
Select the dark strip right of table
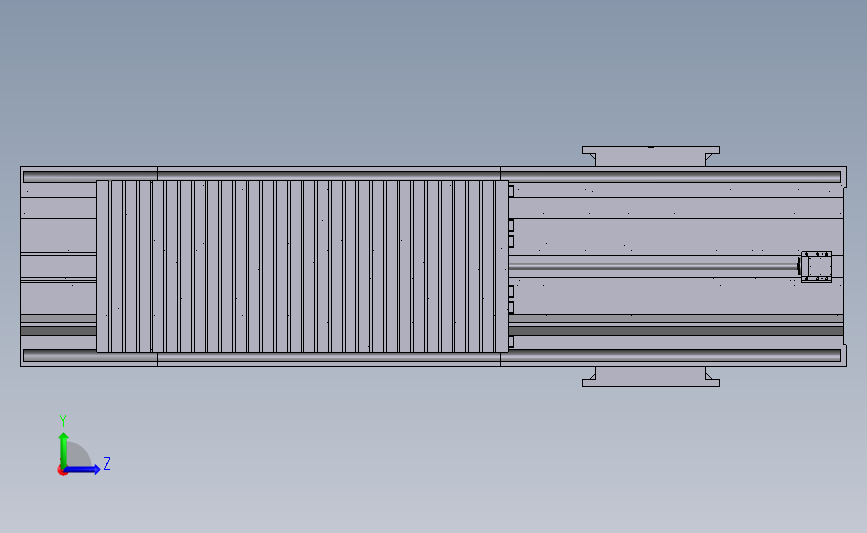(676, 331)
